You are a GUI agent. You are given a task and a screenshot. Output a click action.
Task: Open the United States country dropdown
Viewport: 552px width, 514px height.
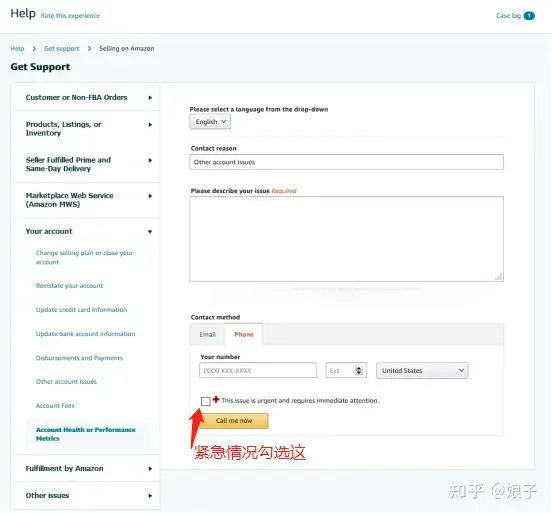pyautogui.click(x=422, y=370)
